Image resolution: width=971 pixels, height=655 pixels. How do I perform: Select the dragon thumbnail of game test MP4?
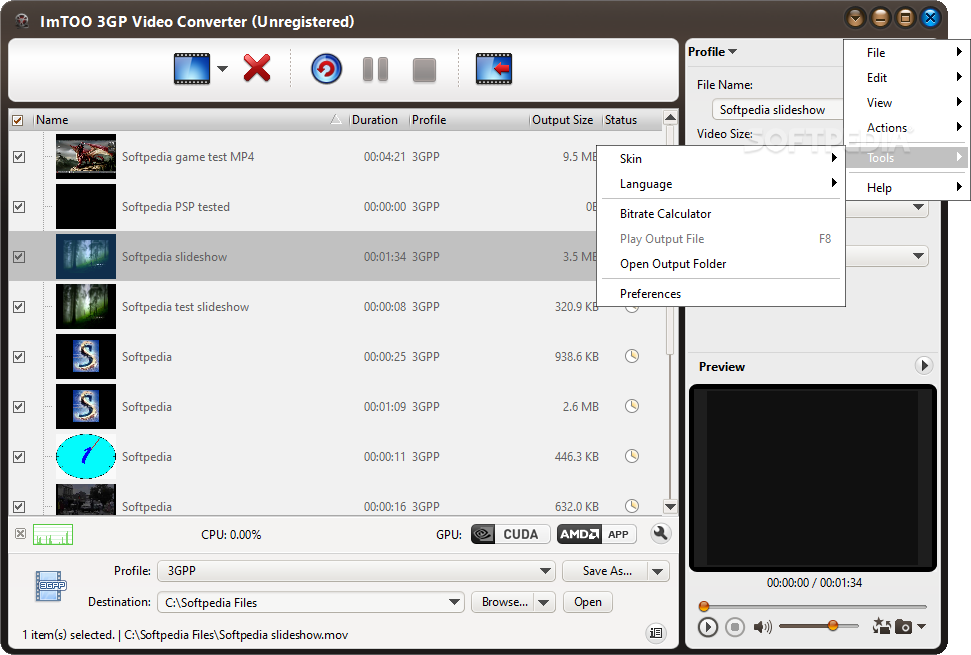[x=85, y=157]
